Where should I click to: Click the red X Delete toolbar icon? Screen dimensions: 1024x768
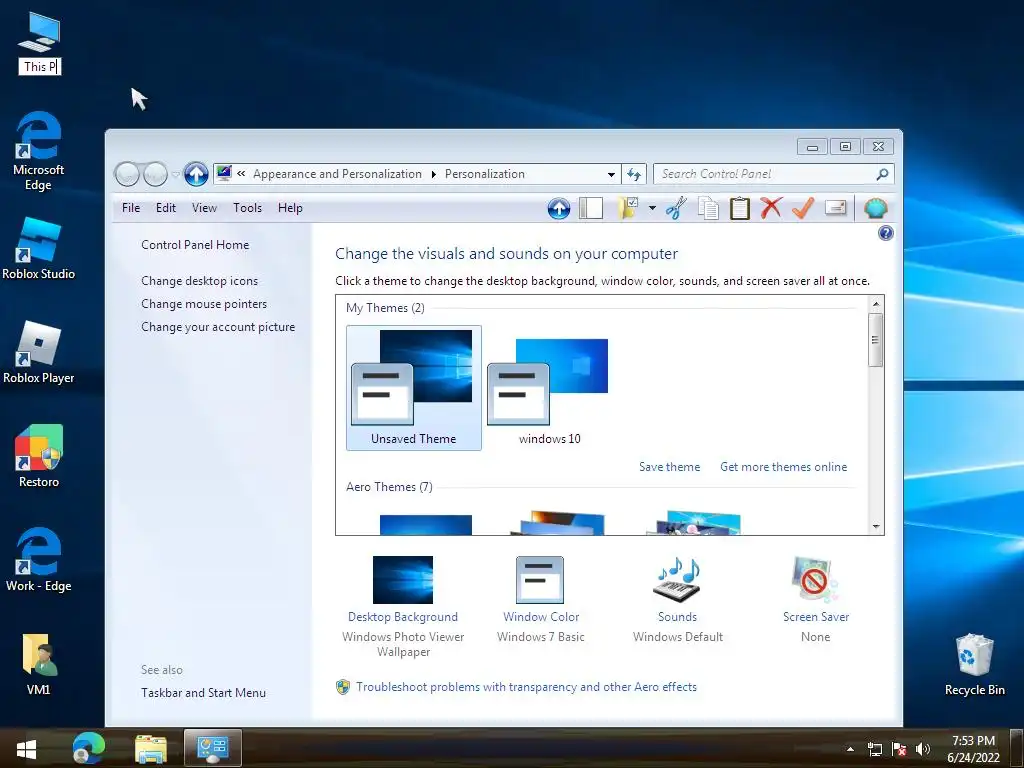tap(771, 208)
